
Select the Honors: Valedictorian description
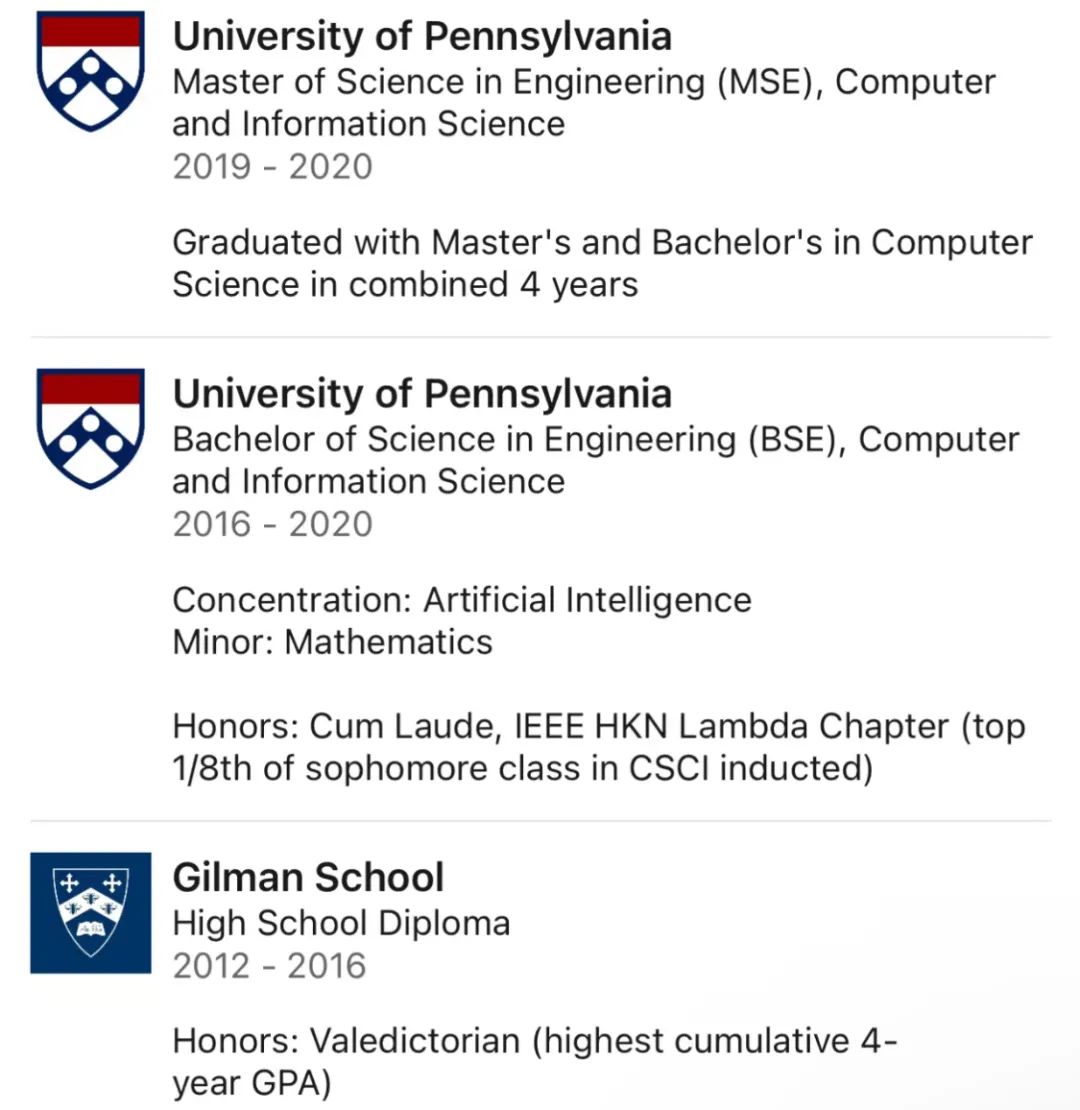[x=534, y=1063]
